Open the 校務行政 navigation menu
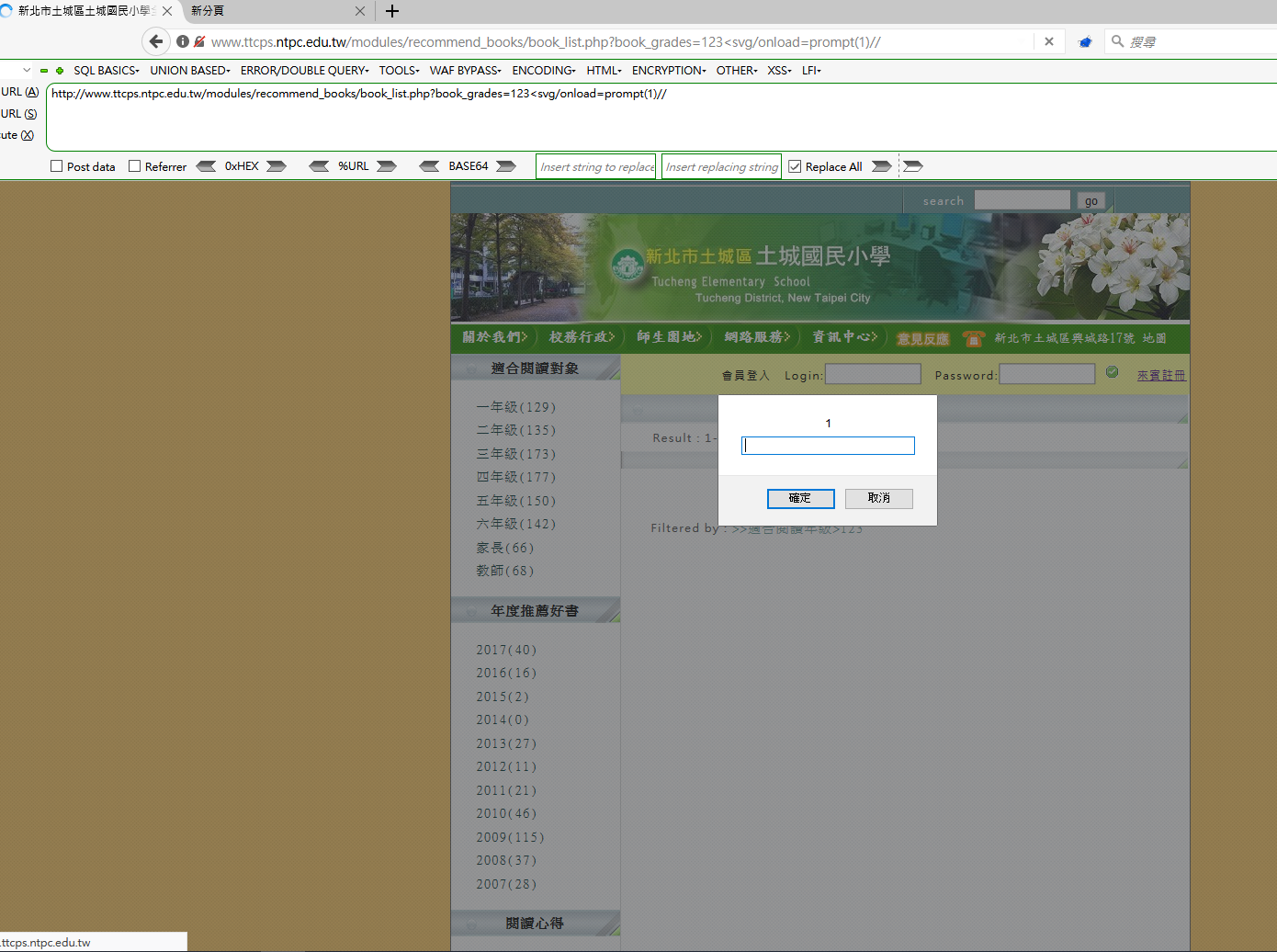Image resolution: width=1277 pixels, height=952 pixels. 582,337
